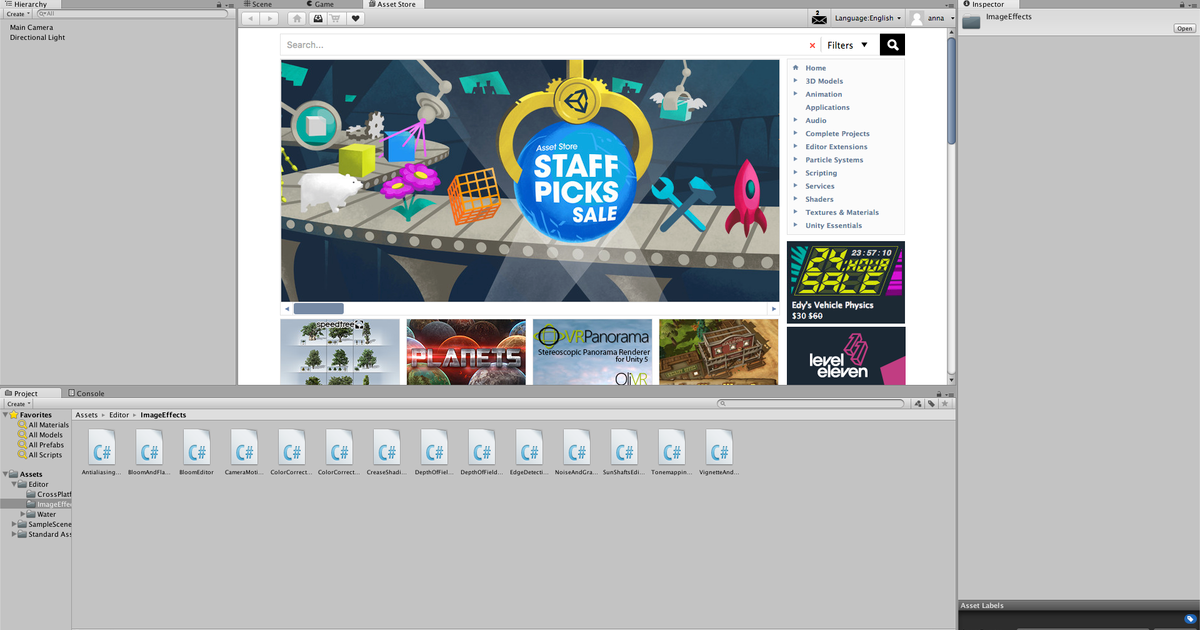Viewport: 1200px width, 630px height.
Task: Switch to the Console tab
Action: click(87, 394)
